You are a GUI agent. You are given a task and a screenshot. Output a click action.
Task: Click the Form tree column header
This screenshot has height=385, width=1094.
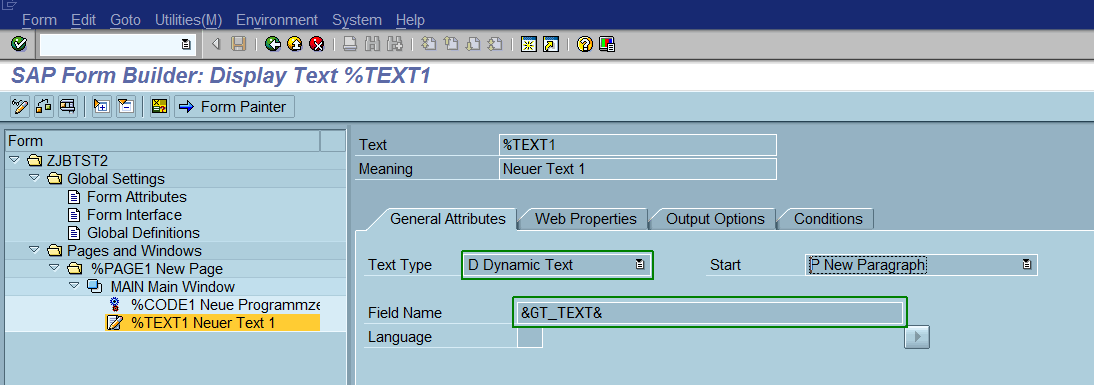click(163, 141)
